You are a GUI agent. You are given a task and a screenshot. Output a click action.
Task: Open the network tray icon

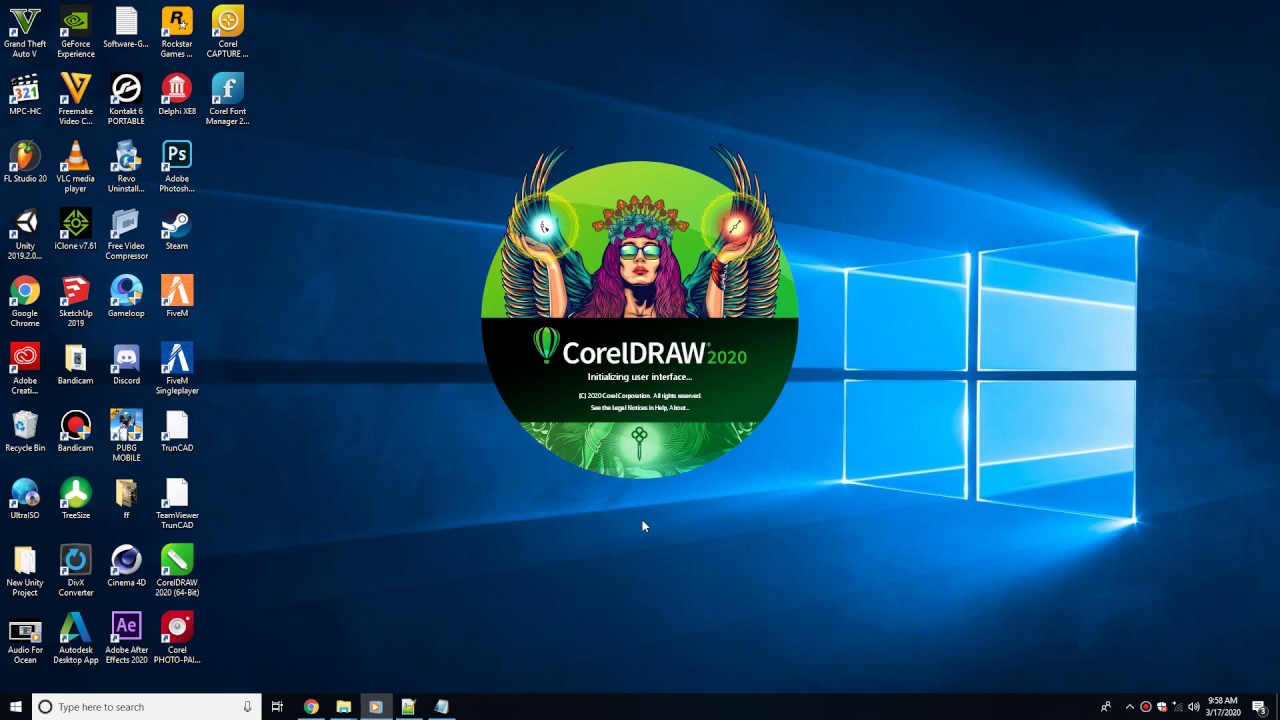[1177, 707]
